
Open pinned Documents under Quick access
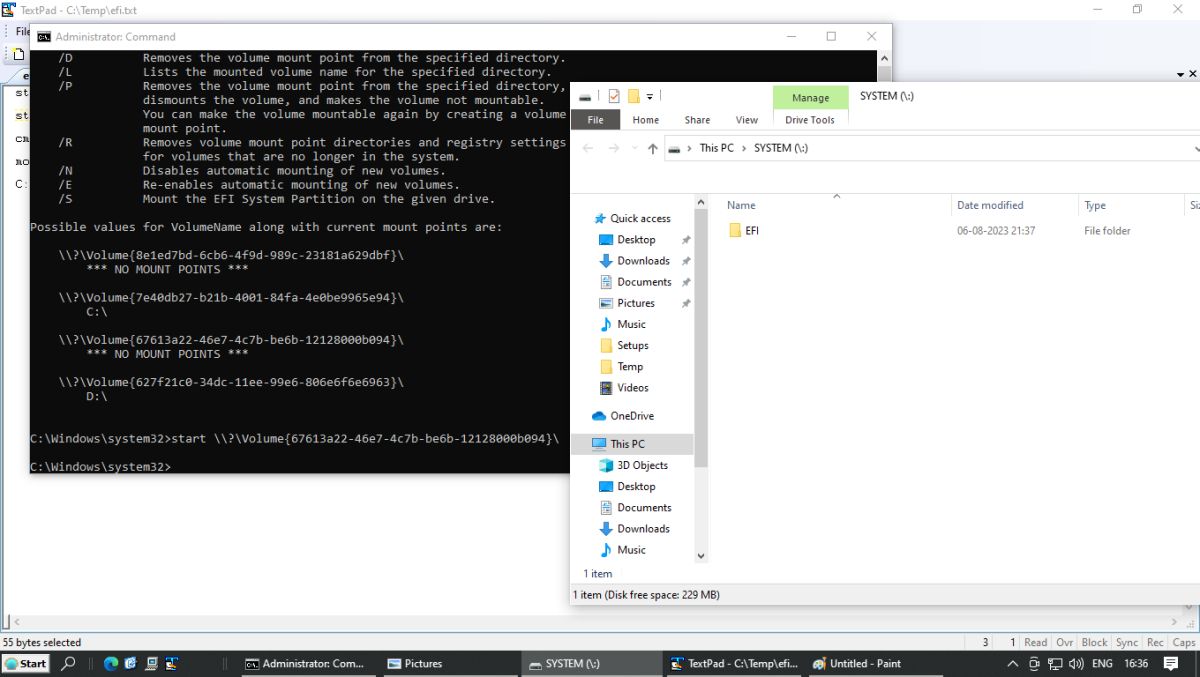pos(644,282)
